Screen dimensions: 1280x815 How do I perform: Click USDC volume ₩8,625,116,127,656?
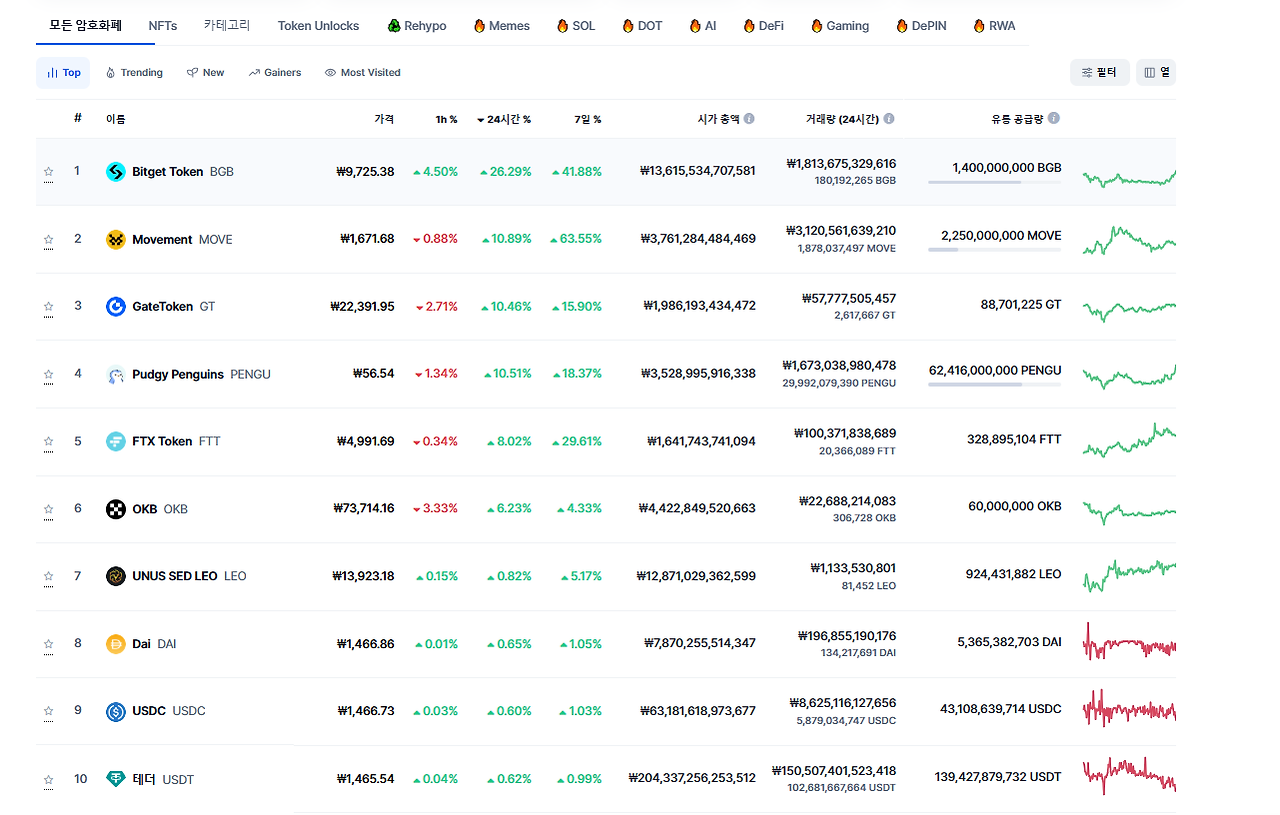[x=843, y=703]
